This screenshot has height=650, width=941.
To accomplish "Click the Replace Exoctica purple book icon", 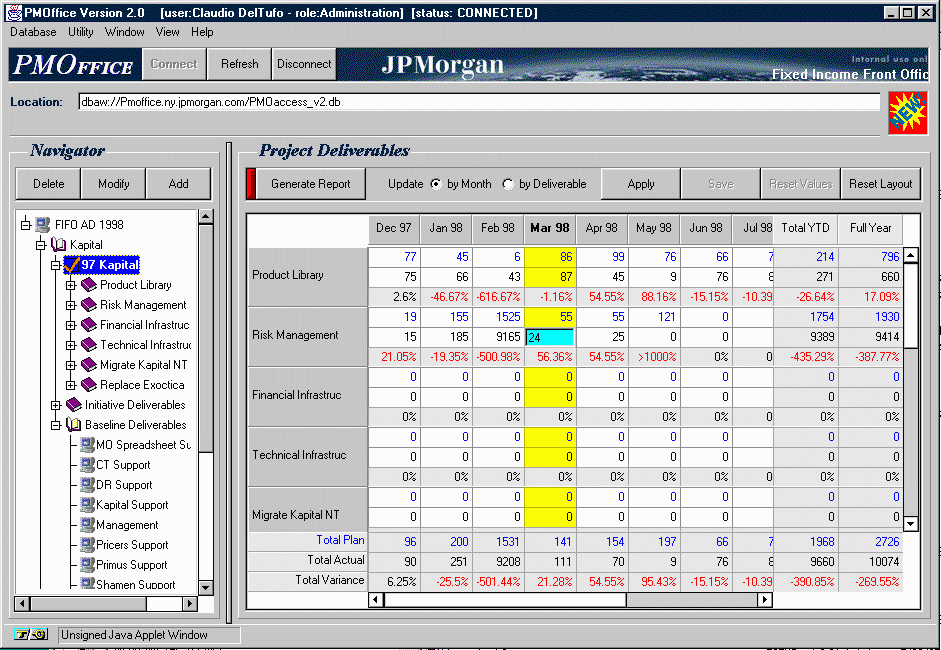I will (x=88, y=385).
